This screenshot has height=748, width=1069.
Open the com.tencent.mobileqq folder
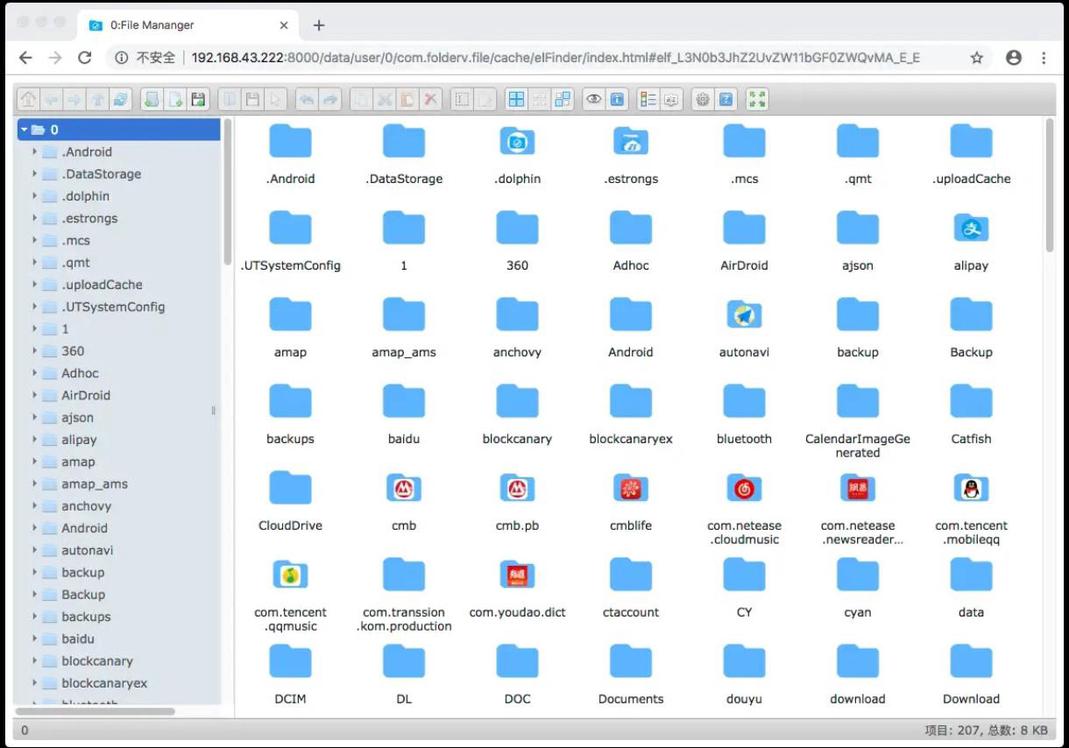click(970, 489)
